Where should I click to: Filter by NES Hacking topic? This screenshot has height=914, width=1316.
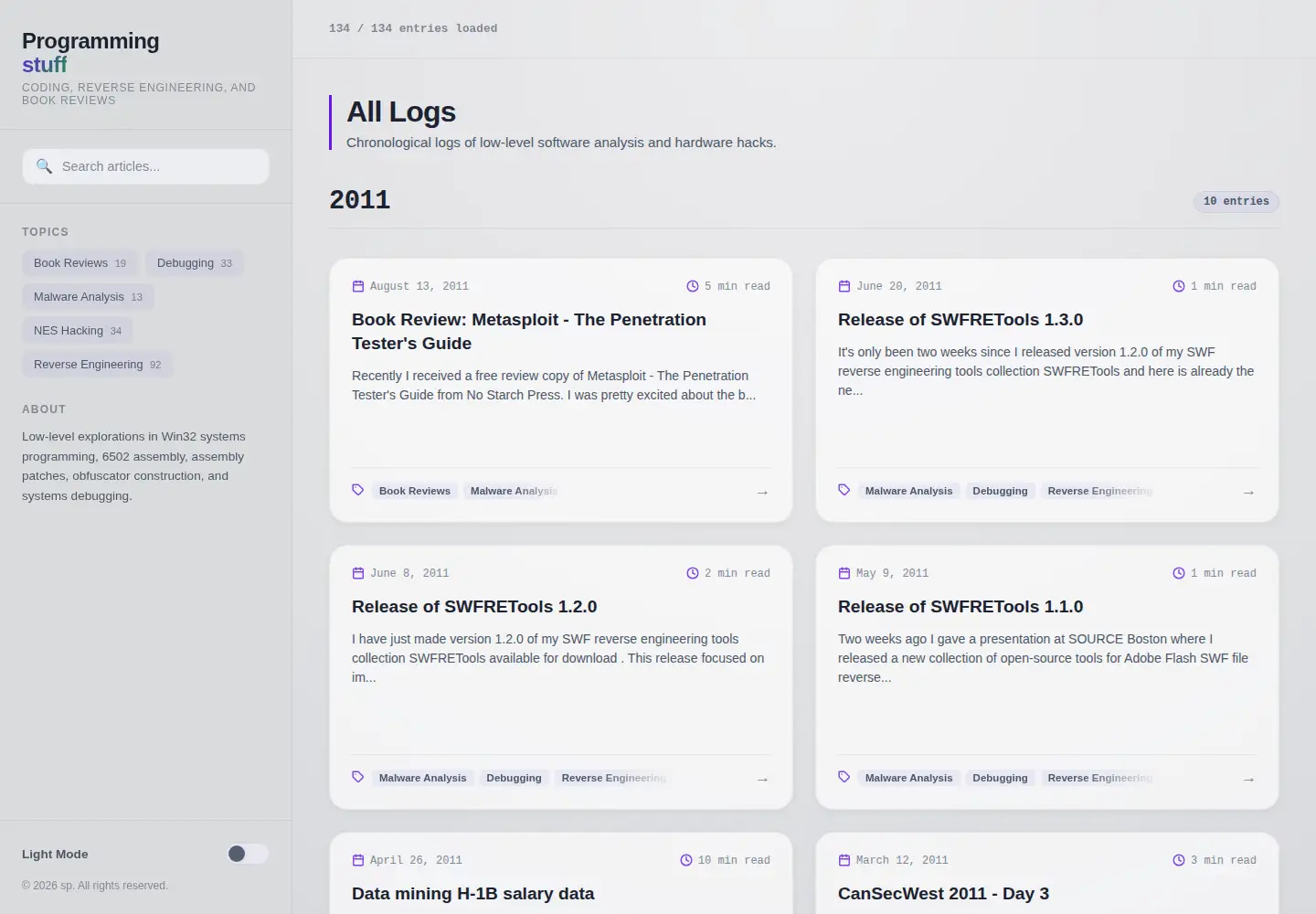(x=78, y=331)
